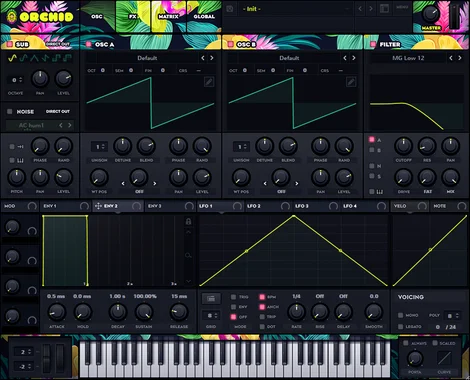The width and height of the screenshot is (470, 380).
Task: Select the ENV 1 tab
Action: (x=65, y=206)
